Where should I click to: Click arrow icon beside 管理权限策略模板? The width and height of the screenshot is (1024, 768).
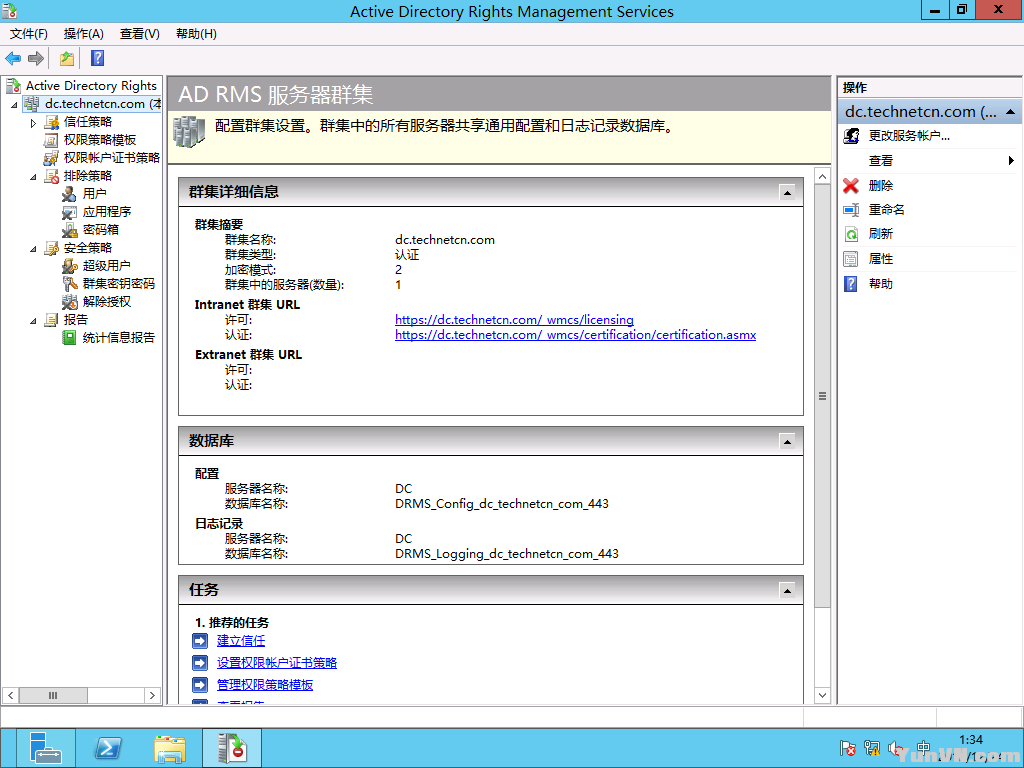200,685
